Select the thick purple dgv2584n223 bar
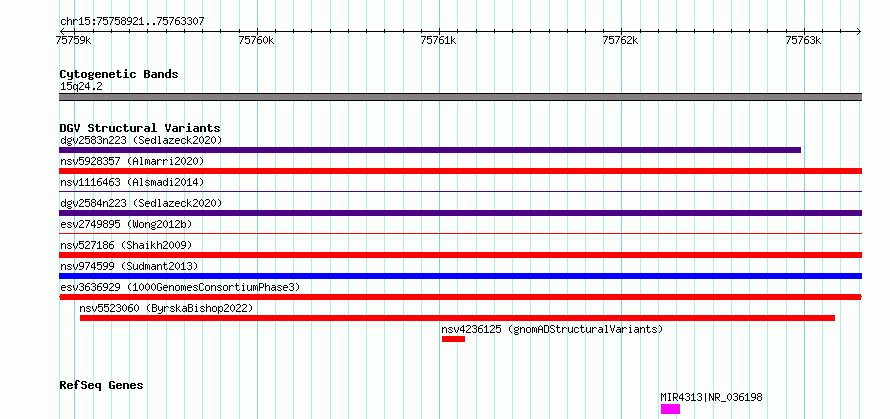 pos(460,213)
